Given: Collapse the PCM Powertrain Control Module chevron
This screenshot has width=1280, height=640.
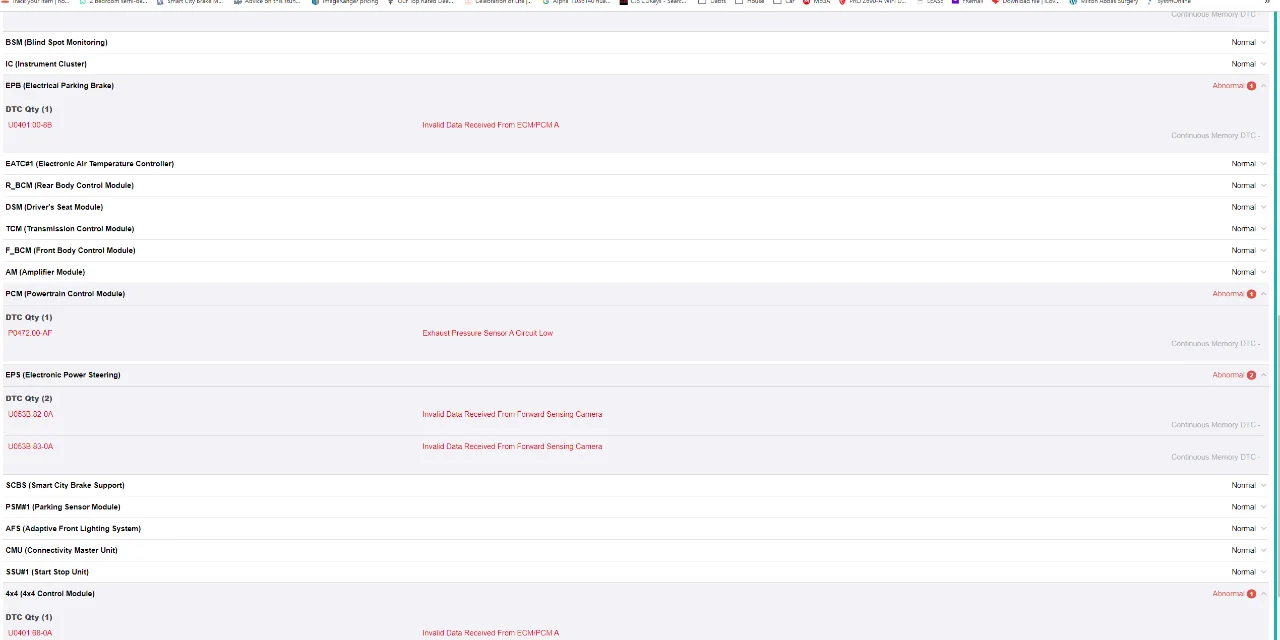Looking at the screenshot, I should click(x=1263, y=294).
